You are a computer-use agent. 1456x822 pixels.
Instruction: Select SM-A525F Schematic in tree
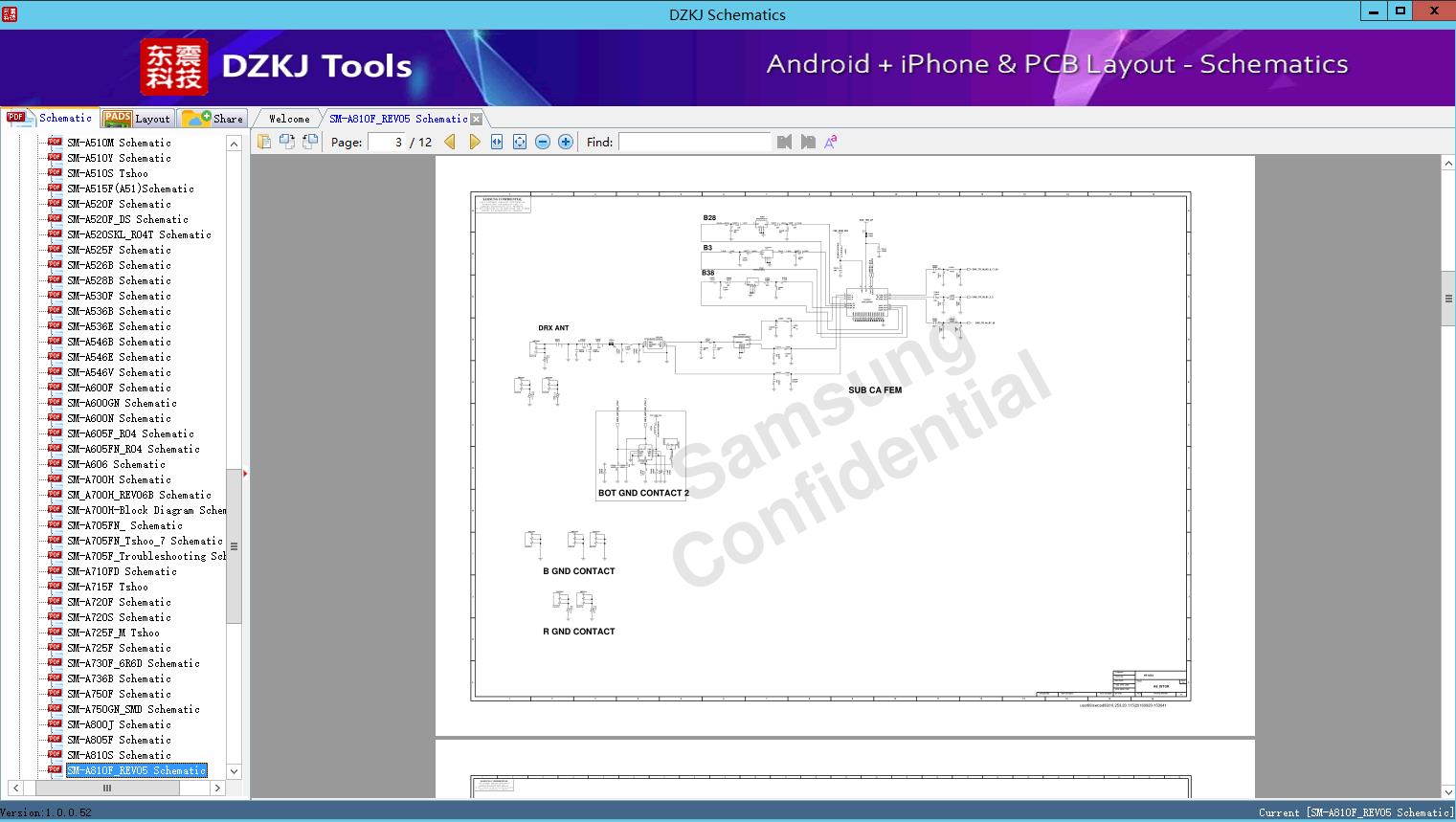(x=119, y=250)
